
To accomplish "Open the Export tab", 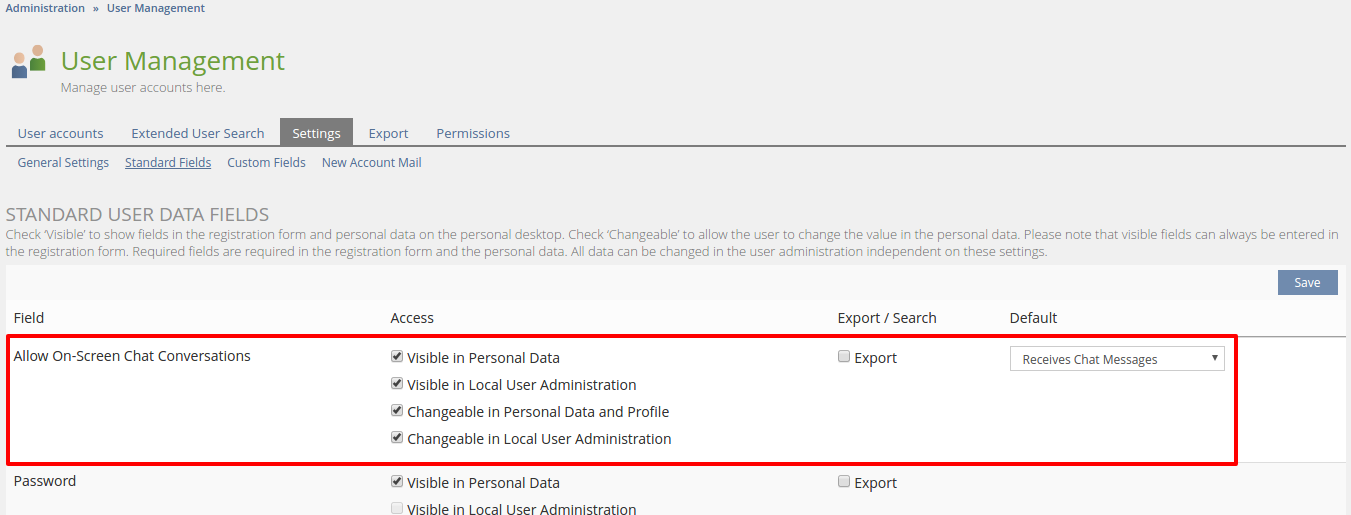I will (388, 133).
